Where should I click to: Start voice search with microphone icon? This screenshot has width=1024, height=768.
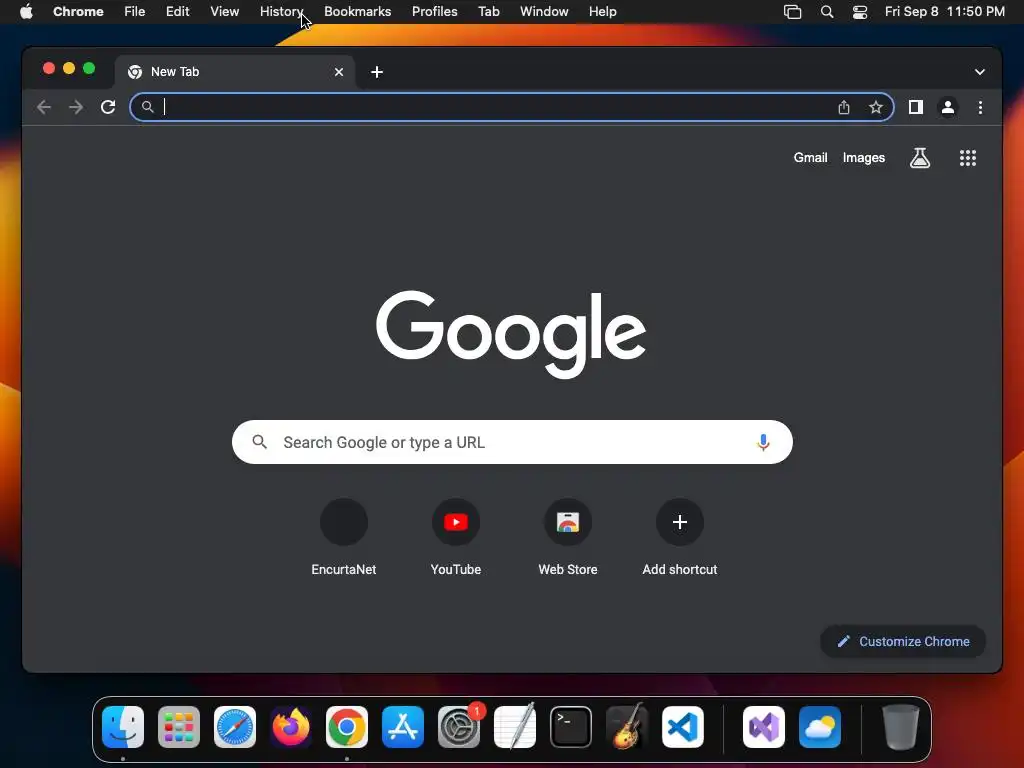(763, 442)
